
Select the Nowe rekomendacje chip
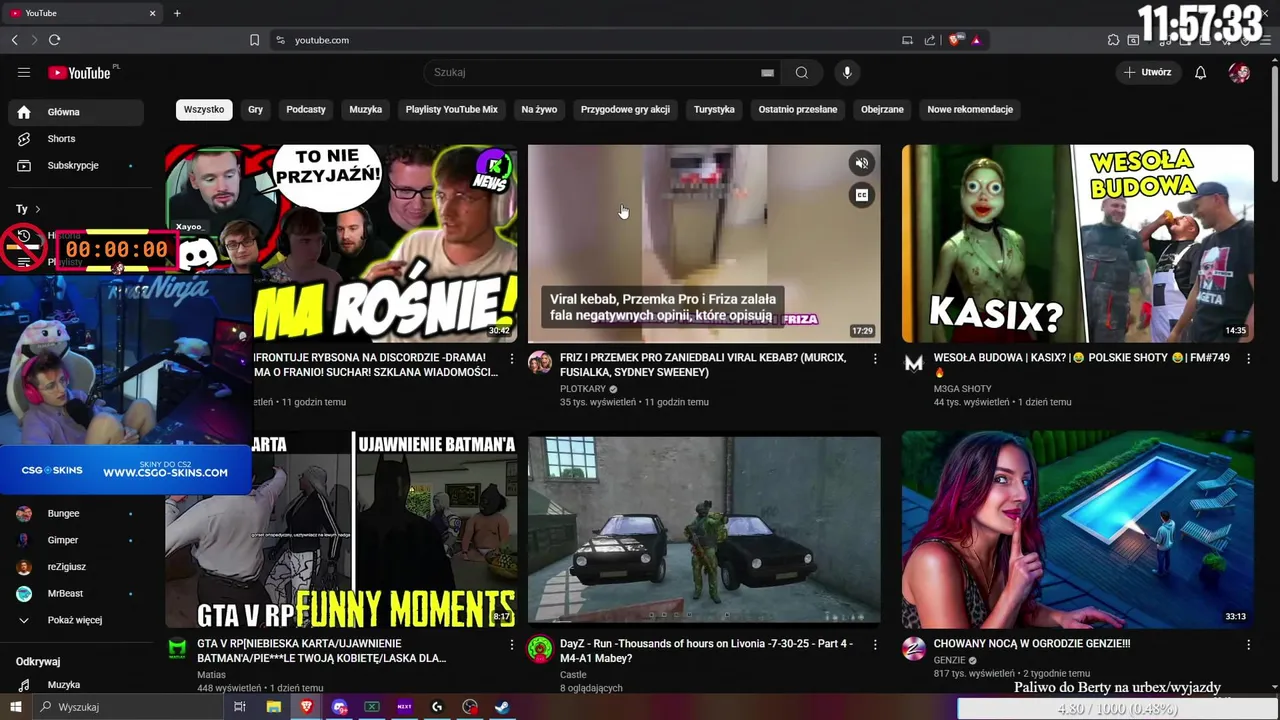(x=970, y=109)
